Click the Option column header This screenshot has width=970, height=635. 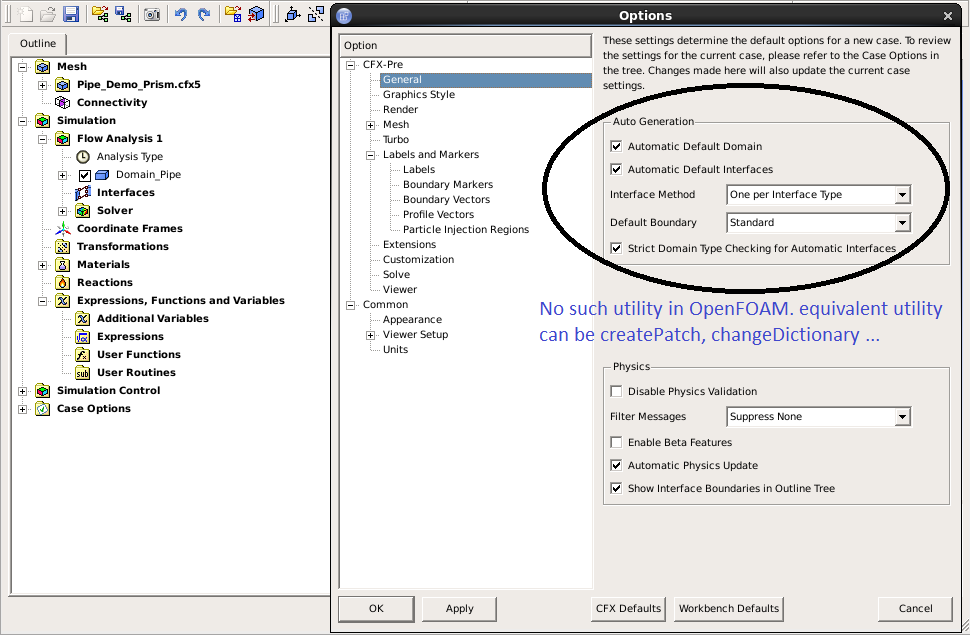coord(465,45)
